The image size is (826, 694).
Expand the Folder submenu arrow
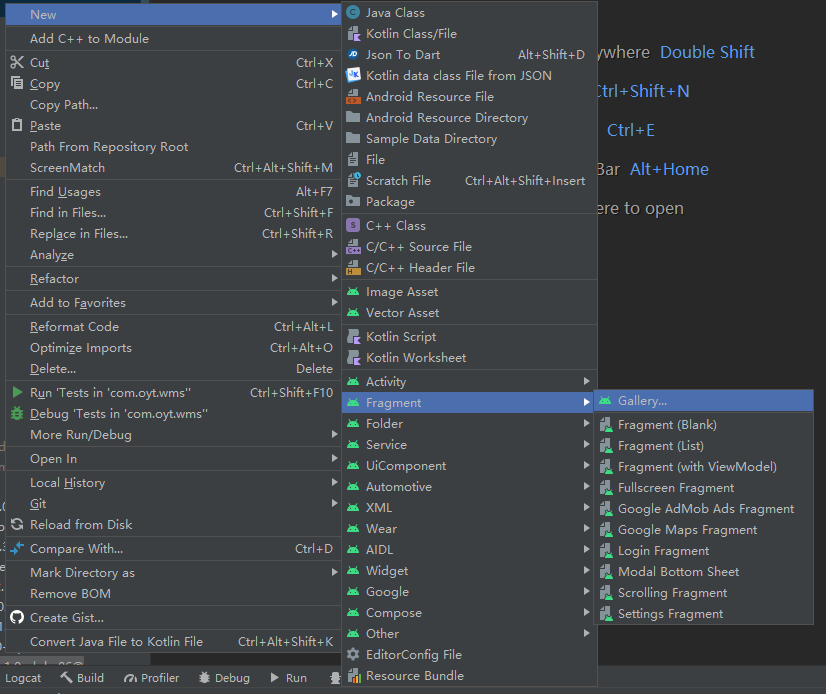click(x=586, y=423)
